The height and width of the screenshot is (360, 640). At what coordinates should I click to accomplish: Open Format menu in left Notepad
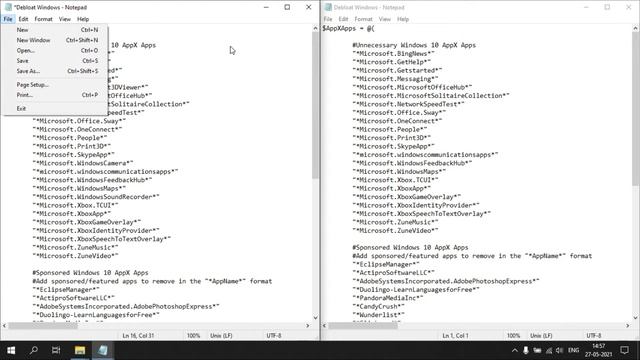[x=43, y=19]
